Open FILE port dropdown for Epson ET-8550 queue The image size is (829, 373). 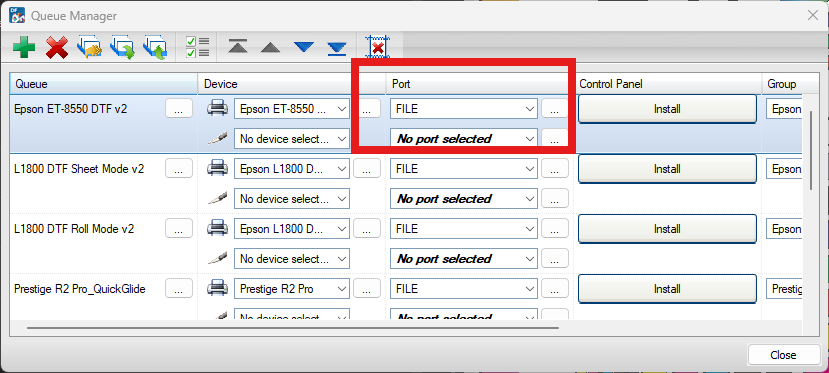[464, 109]
